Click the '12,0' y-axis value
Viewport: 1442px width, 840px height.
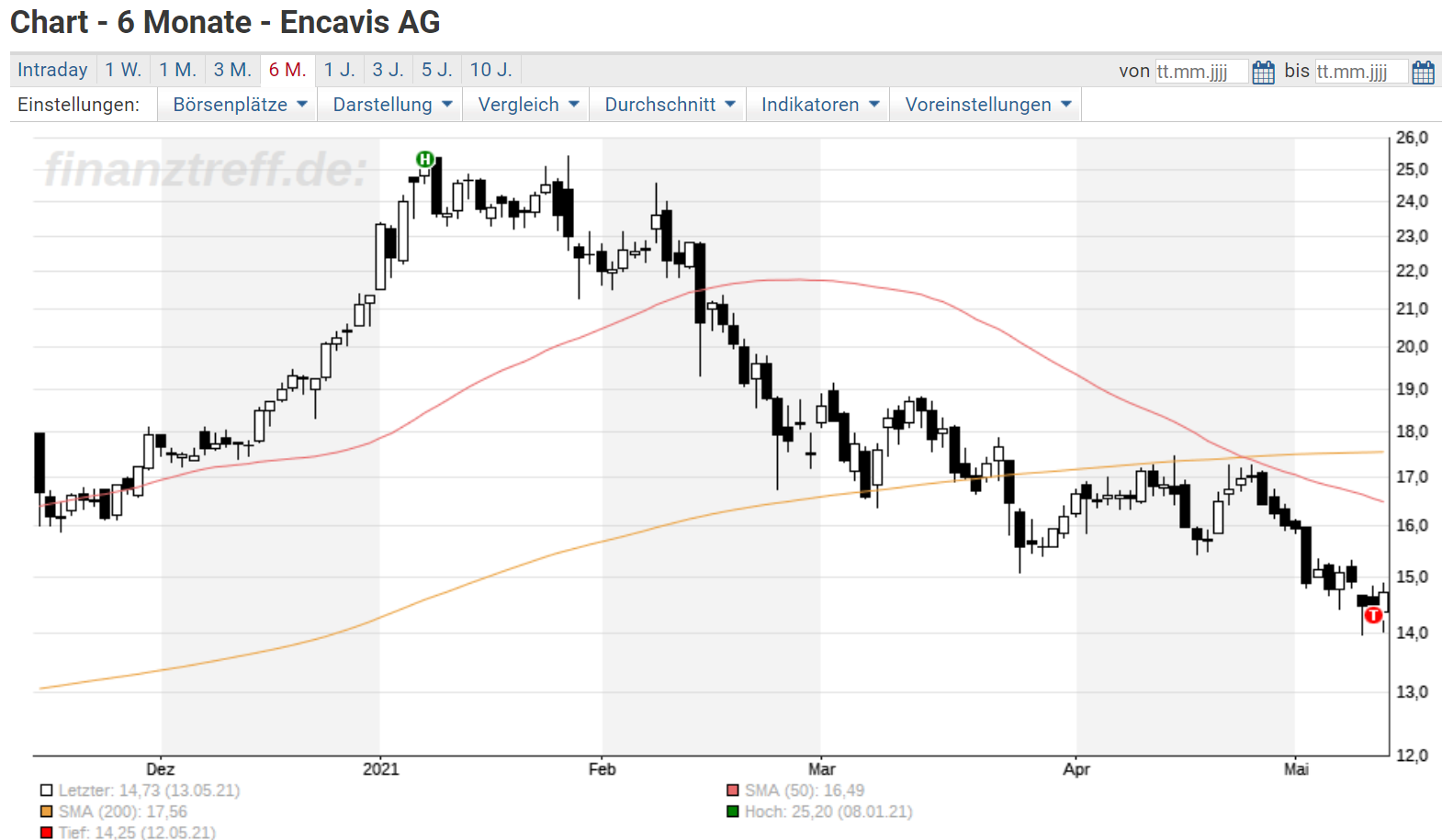click(x=1412, y=756)
